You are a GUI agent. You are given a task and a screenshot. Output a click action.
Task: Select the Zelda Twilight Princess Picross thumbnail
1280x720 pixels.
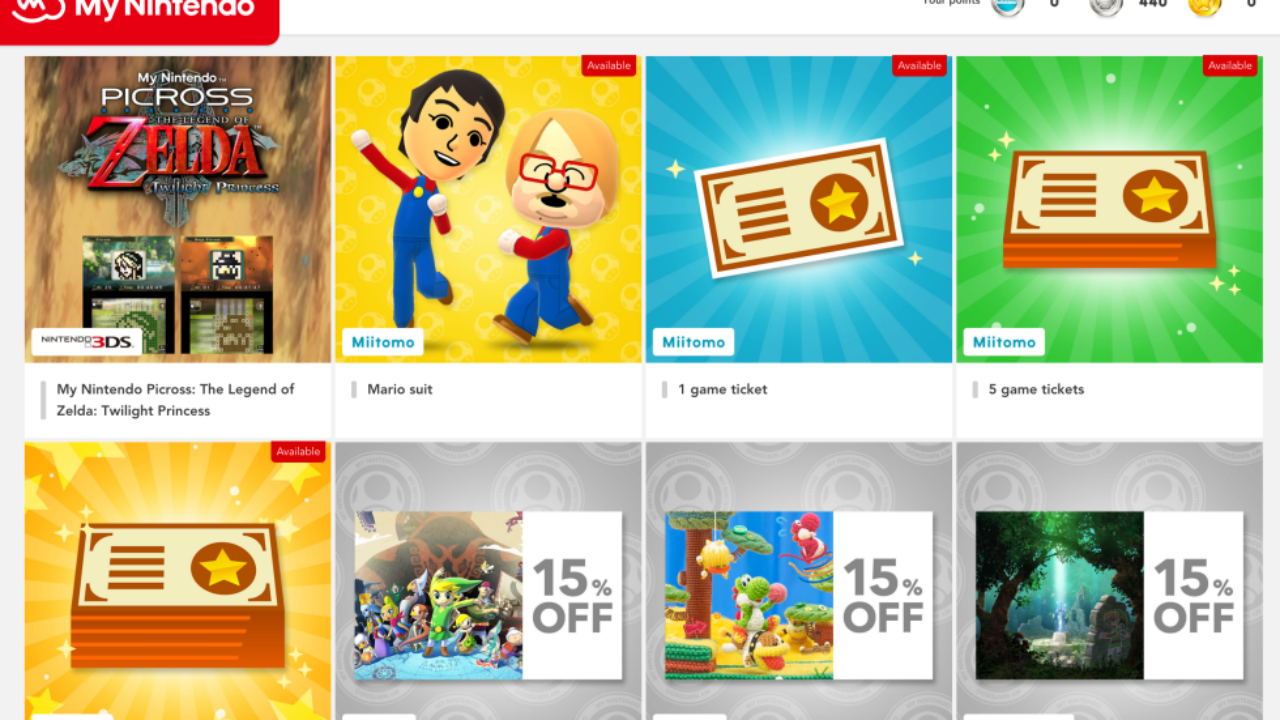tap(178, 209)
